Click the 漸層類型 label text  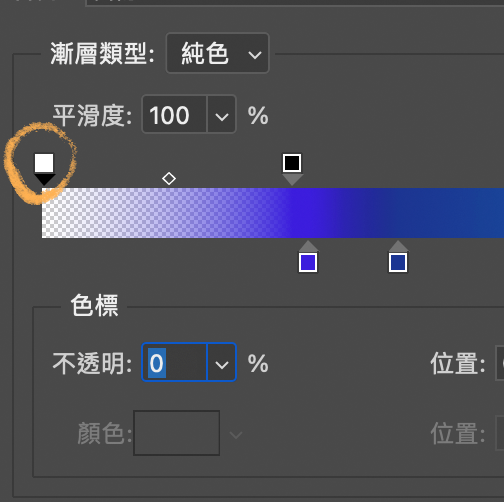tap(102, 54)
